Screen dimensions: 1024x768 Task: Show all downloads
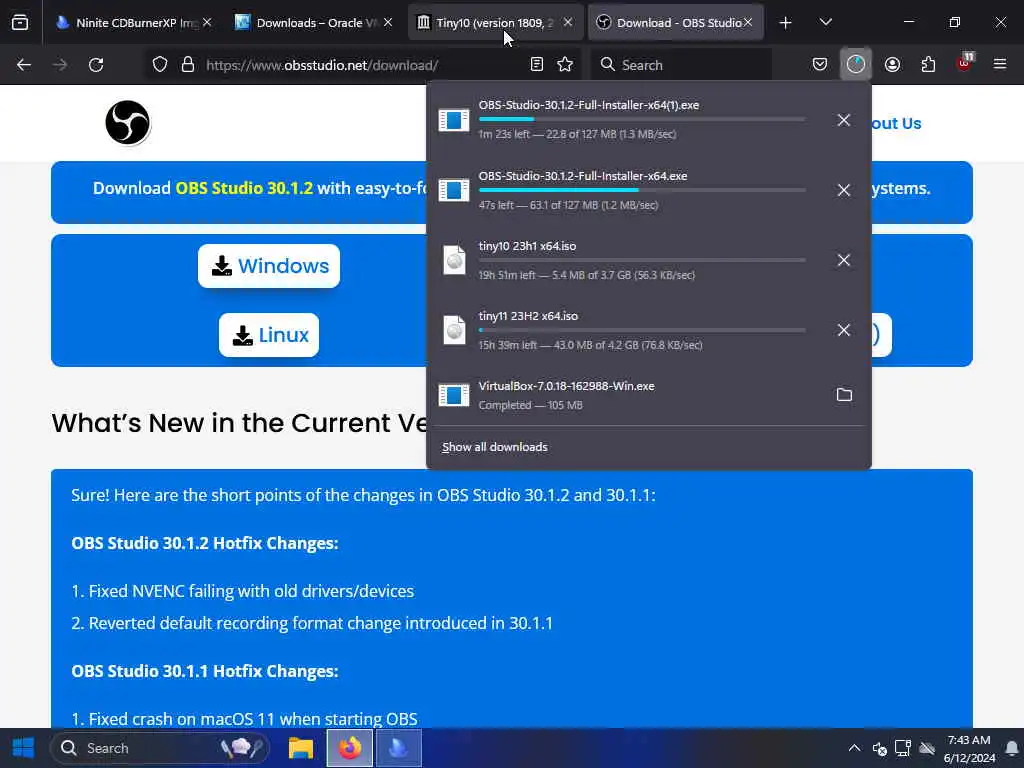pyautogui.click(x=494, y=447)
